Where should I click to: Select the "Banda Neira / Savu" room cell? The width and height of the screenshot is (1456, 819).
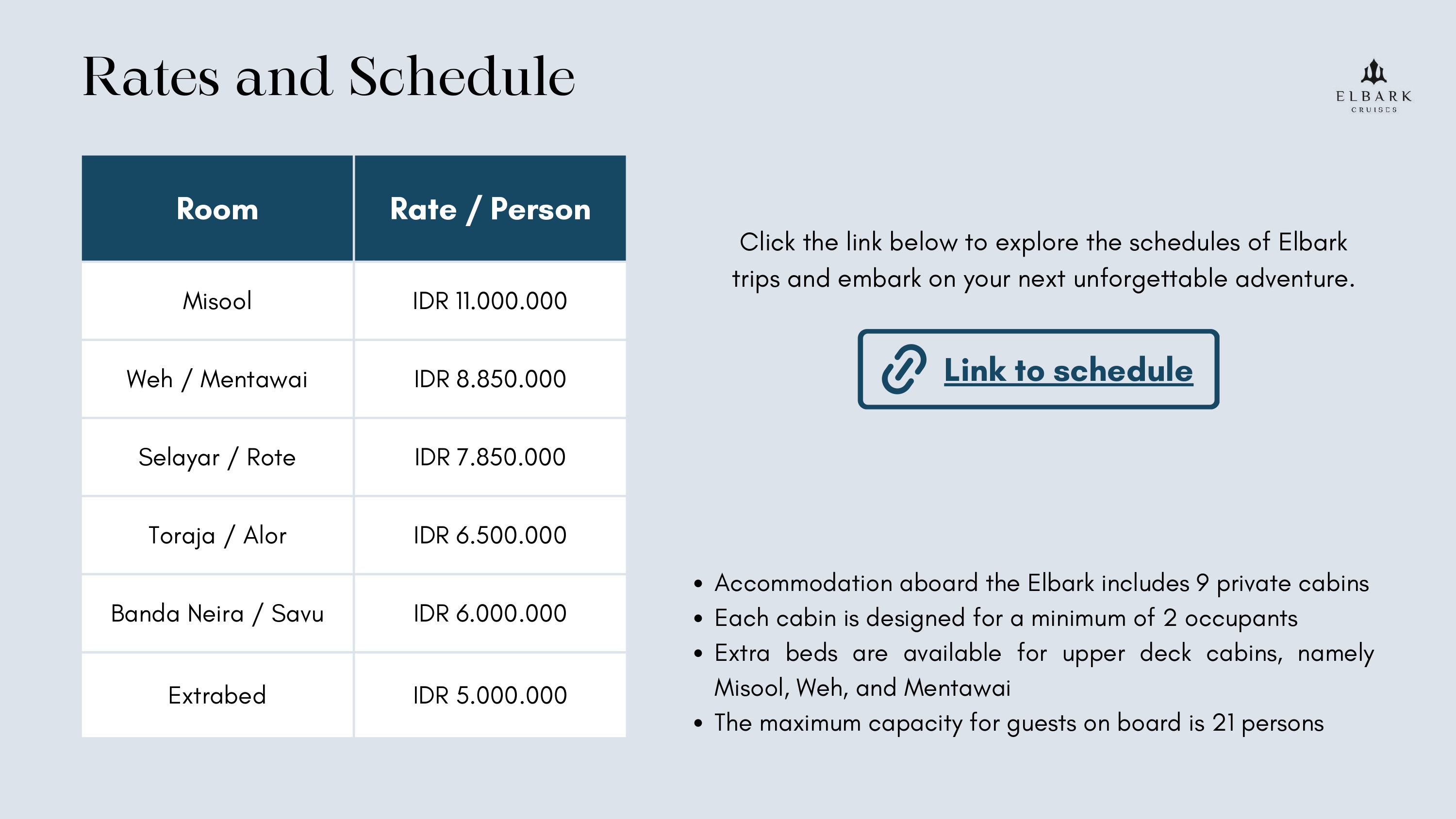click(217, 613)
